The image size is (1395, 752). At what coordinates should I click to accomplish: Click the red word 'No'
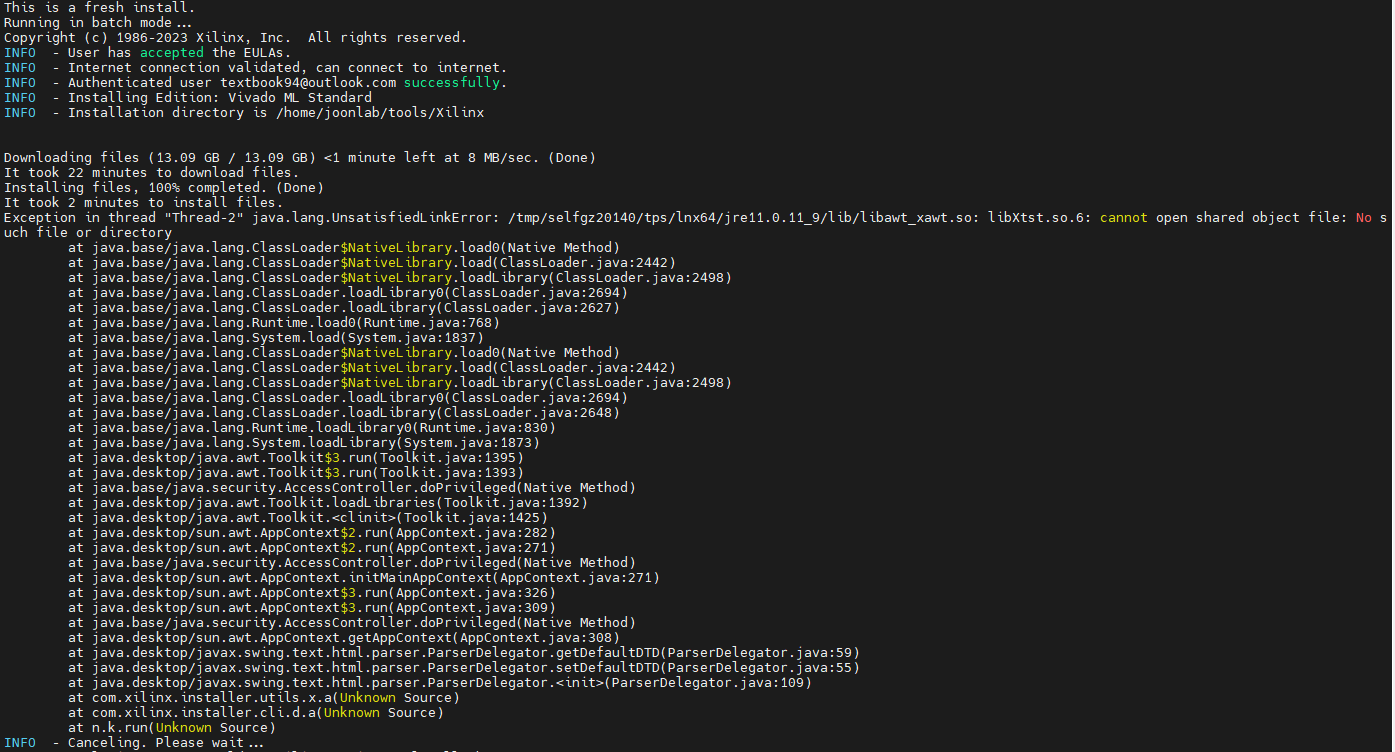(1364, 218)
